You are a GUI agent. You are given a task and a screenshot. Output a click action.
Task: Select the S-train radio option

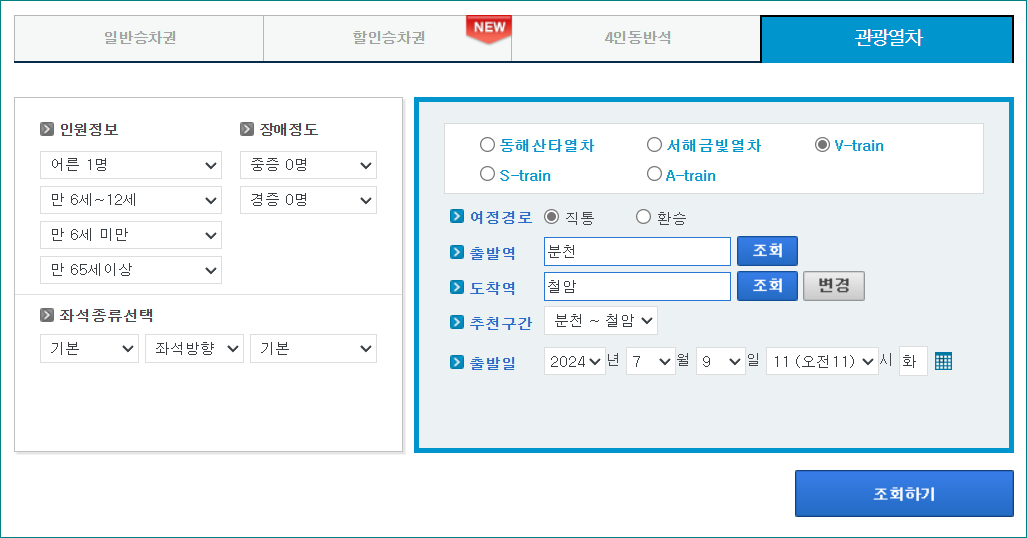pos(487,174)
